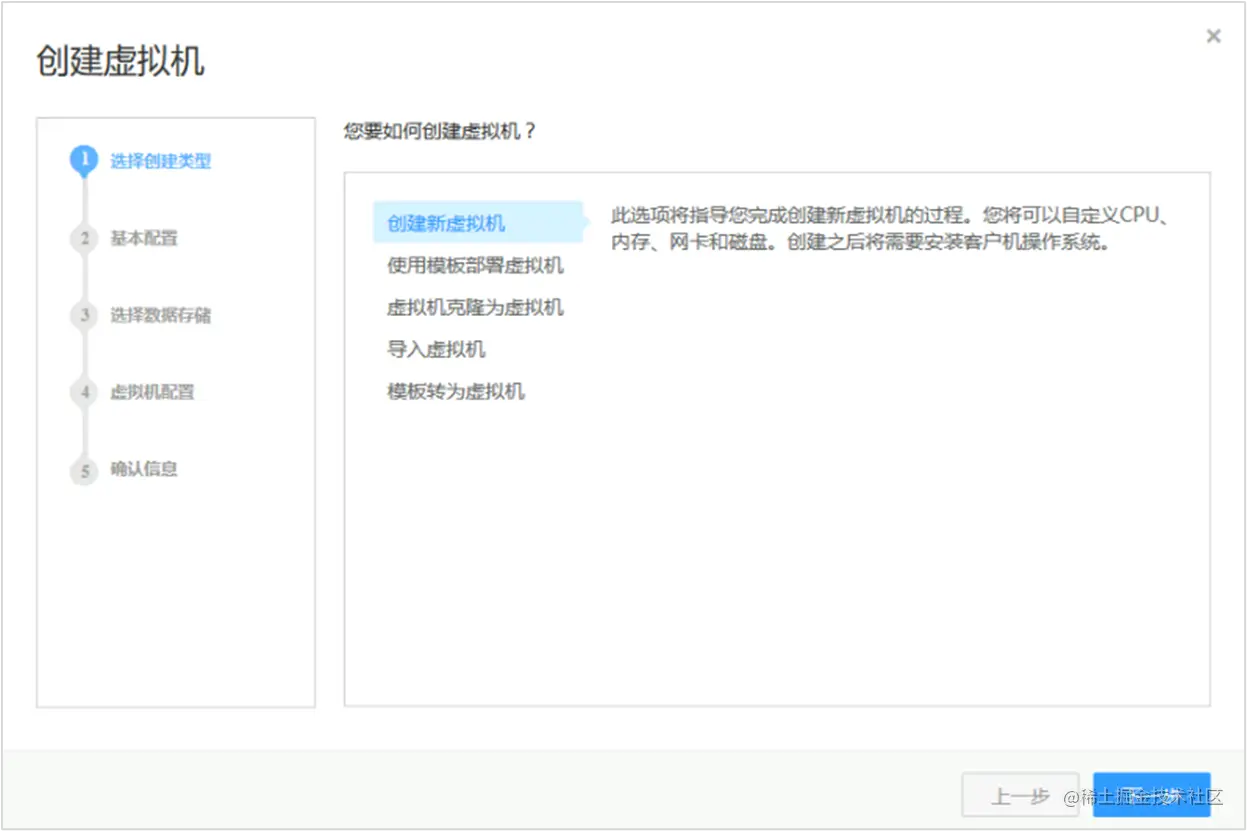Select 创建新虚拟机 option
This screenshot has width=1247, height=831.
[477, 222]
